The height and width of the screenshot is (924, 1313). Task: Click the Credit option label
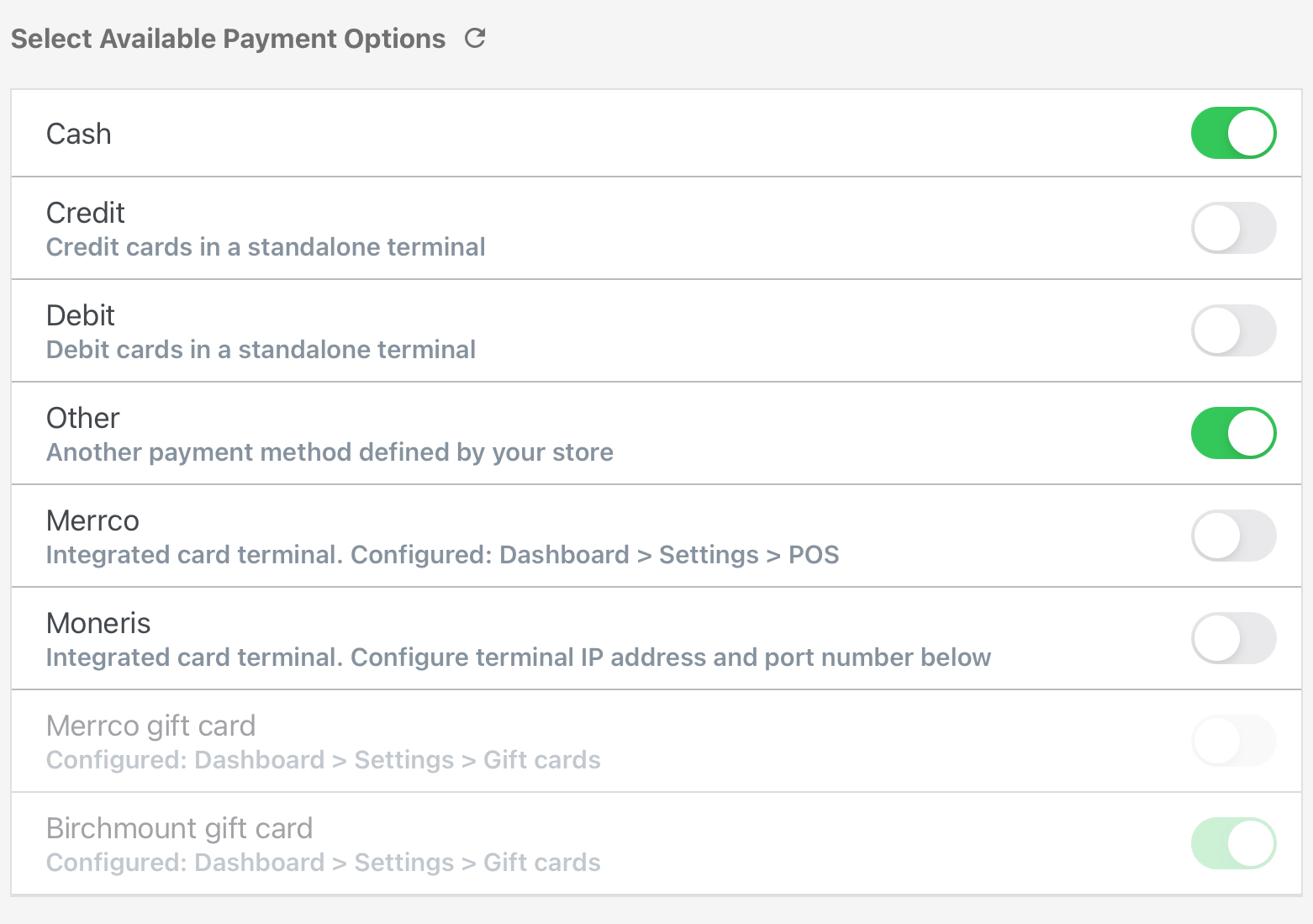click(86, 213)
